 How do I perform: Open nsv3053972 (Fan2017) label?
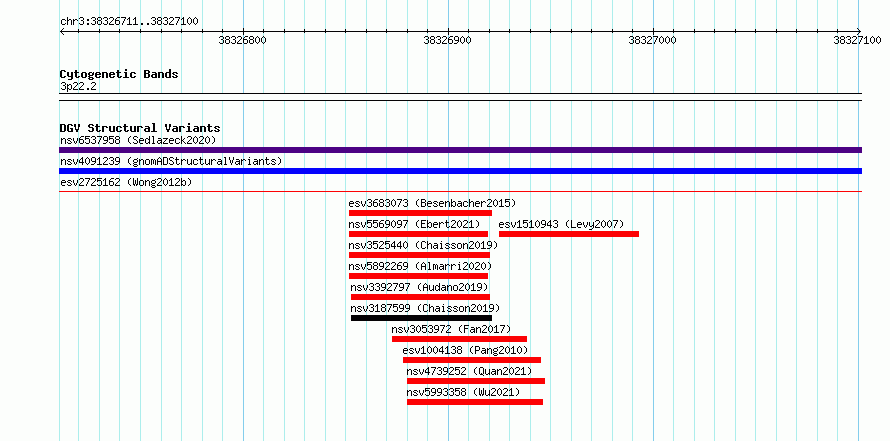tap(451, 329)
